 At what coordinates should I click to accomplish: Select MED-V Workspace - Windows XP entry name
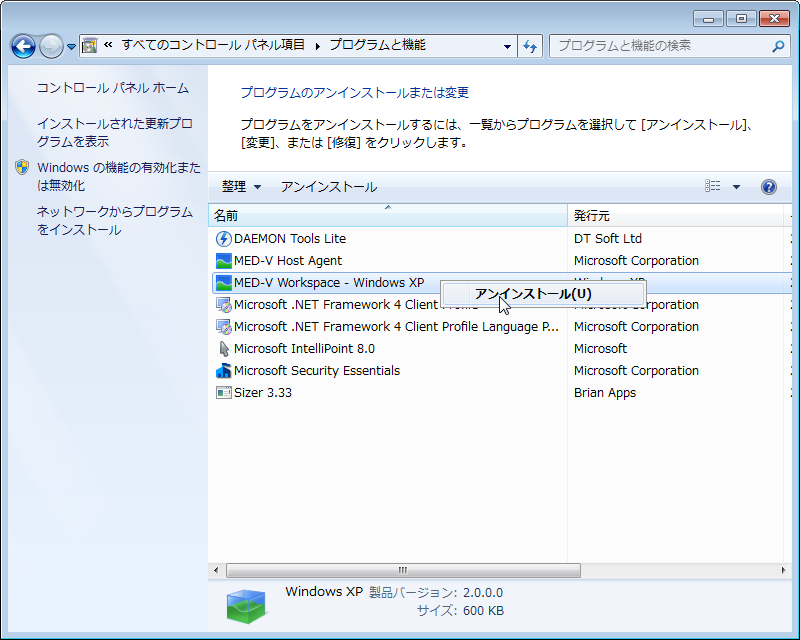(329, 283)
